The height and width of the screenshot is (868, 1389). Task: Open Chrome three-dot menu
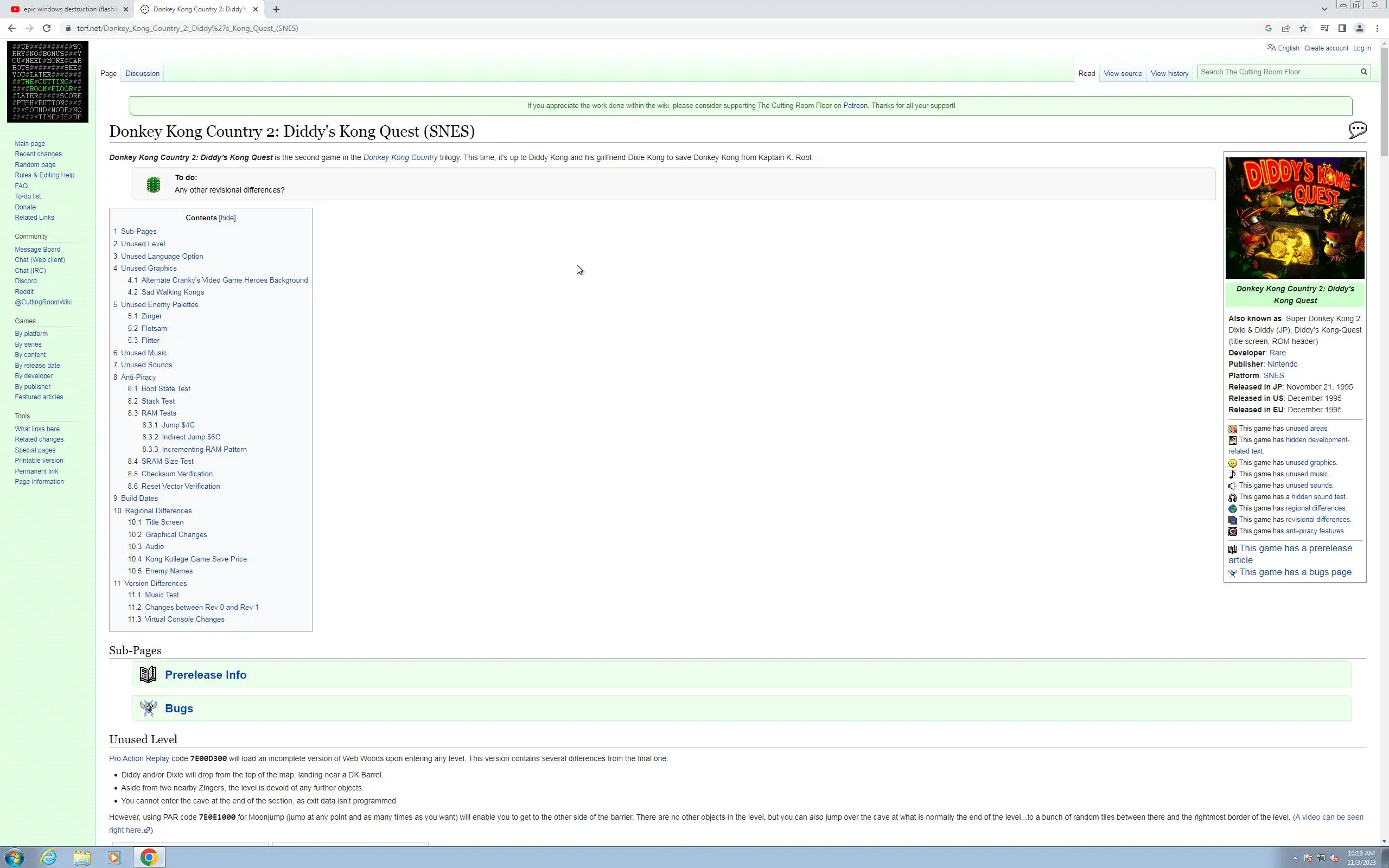pos(1377,28)
